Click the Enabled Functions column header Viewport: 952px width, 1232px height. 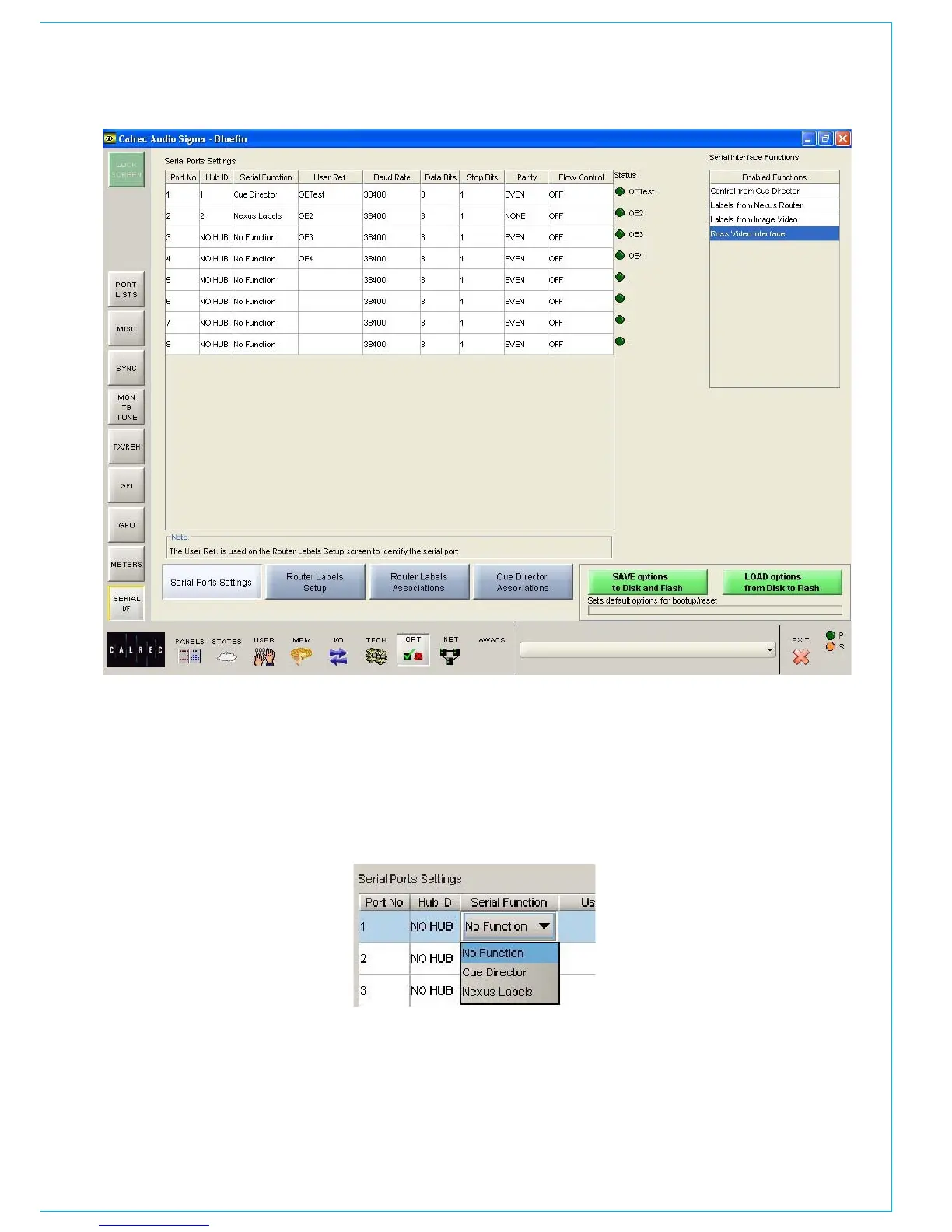click(x=774, y=177)
